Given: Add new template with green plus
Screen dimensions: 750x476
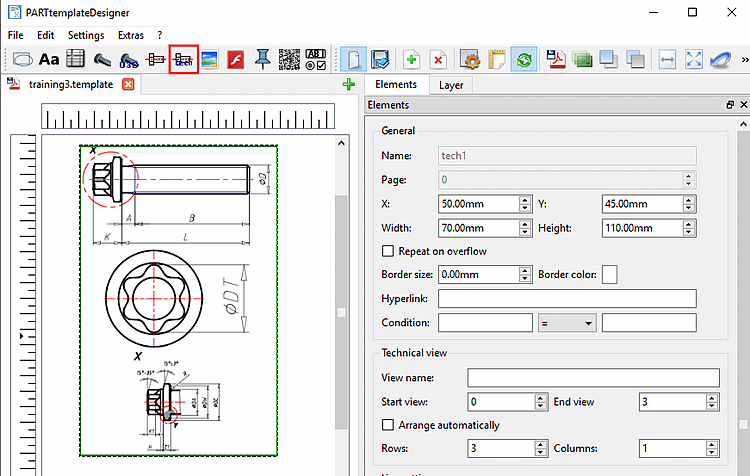Looking at the screenshot, I should 348,85.
